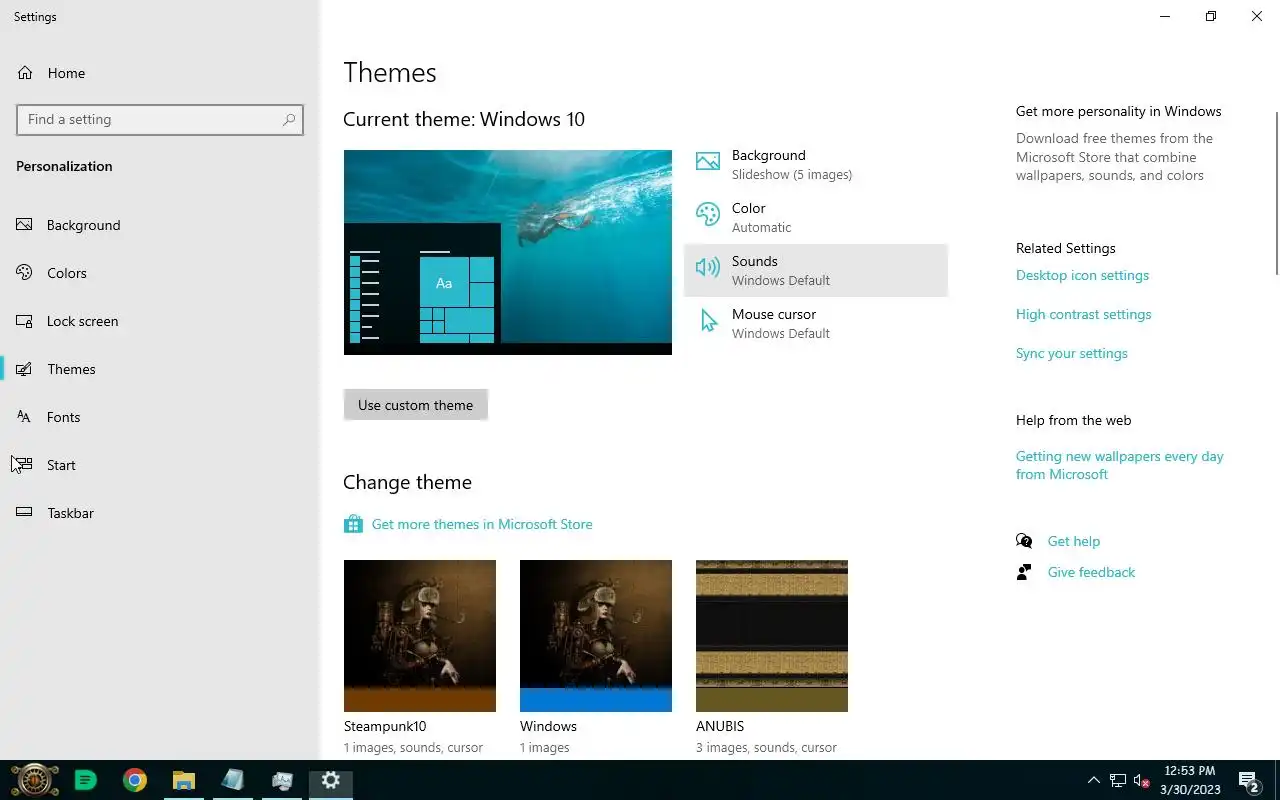Click the search magnifier in Find a setting
The height and width of the screenshot is (800, 1280).
point(289,119)
